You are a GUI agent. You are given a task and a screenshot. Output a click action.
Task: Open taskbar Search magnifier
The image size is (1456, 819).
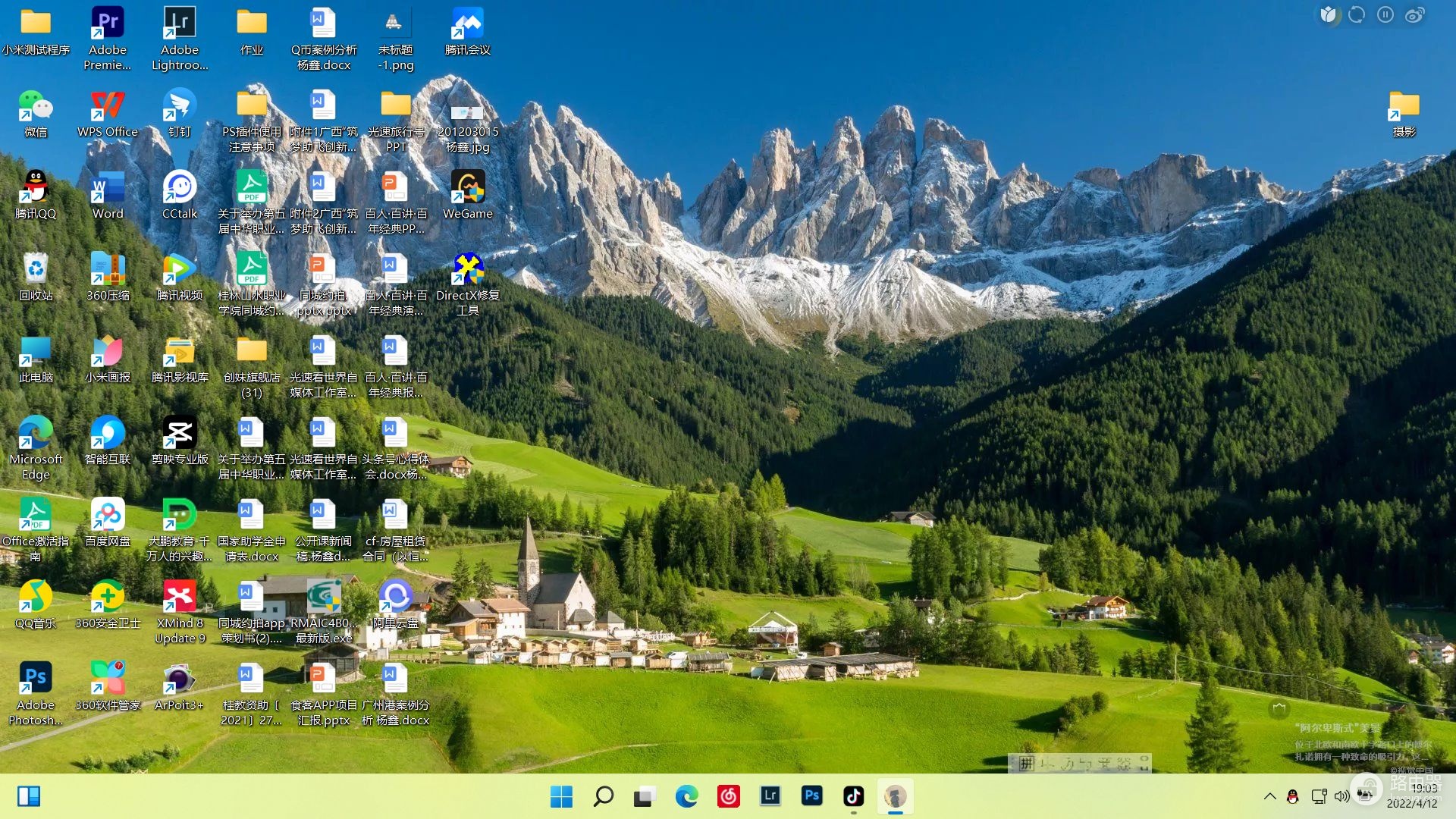tap(603, 796)
